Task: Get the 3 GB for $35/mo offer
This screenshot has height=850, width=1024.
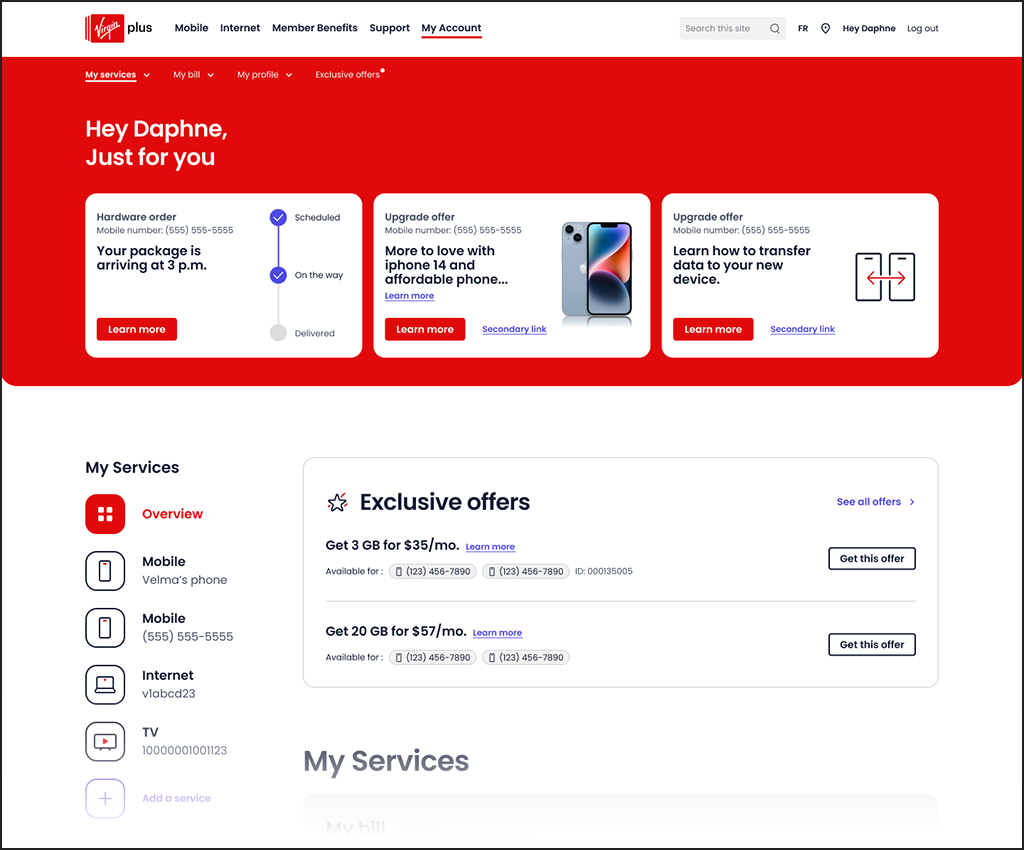Action: 871,559
